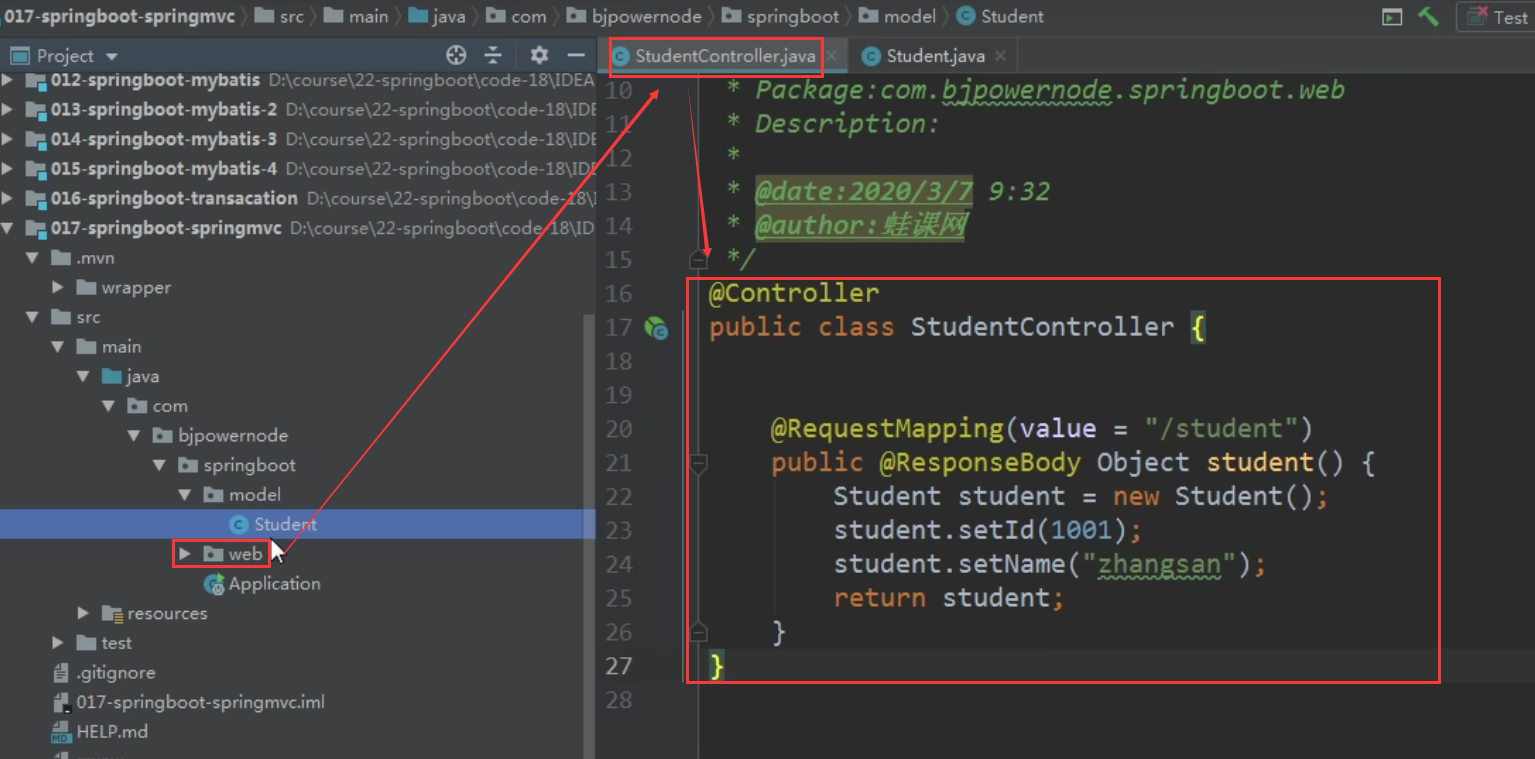Click the build hammer icon
This screenshot has width=1535, height=759.
[1429, 16]
